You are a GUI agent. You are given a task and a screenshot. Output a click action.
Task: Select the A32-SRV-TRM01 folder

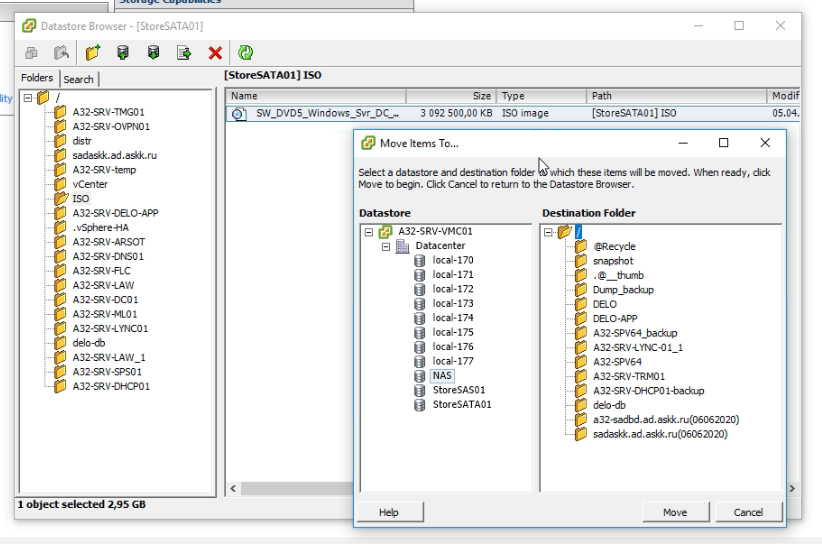tap(629, 376)
